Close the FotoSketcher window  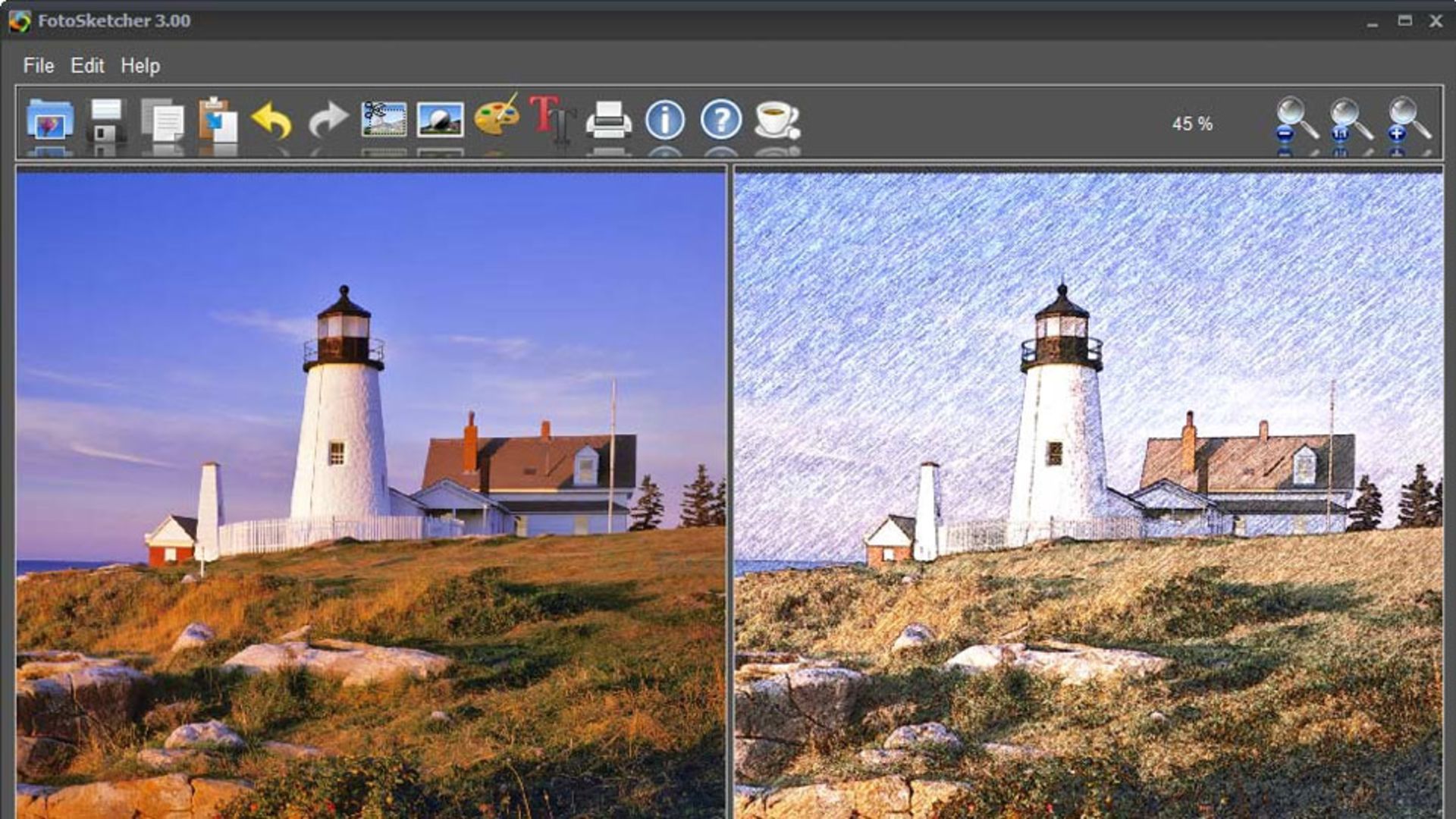[1436, 21]
